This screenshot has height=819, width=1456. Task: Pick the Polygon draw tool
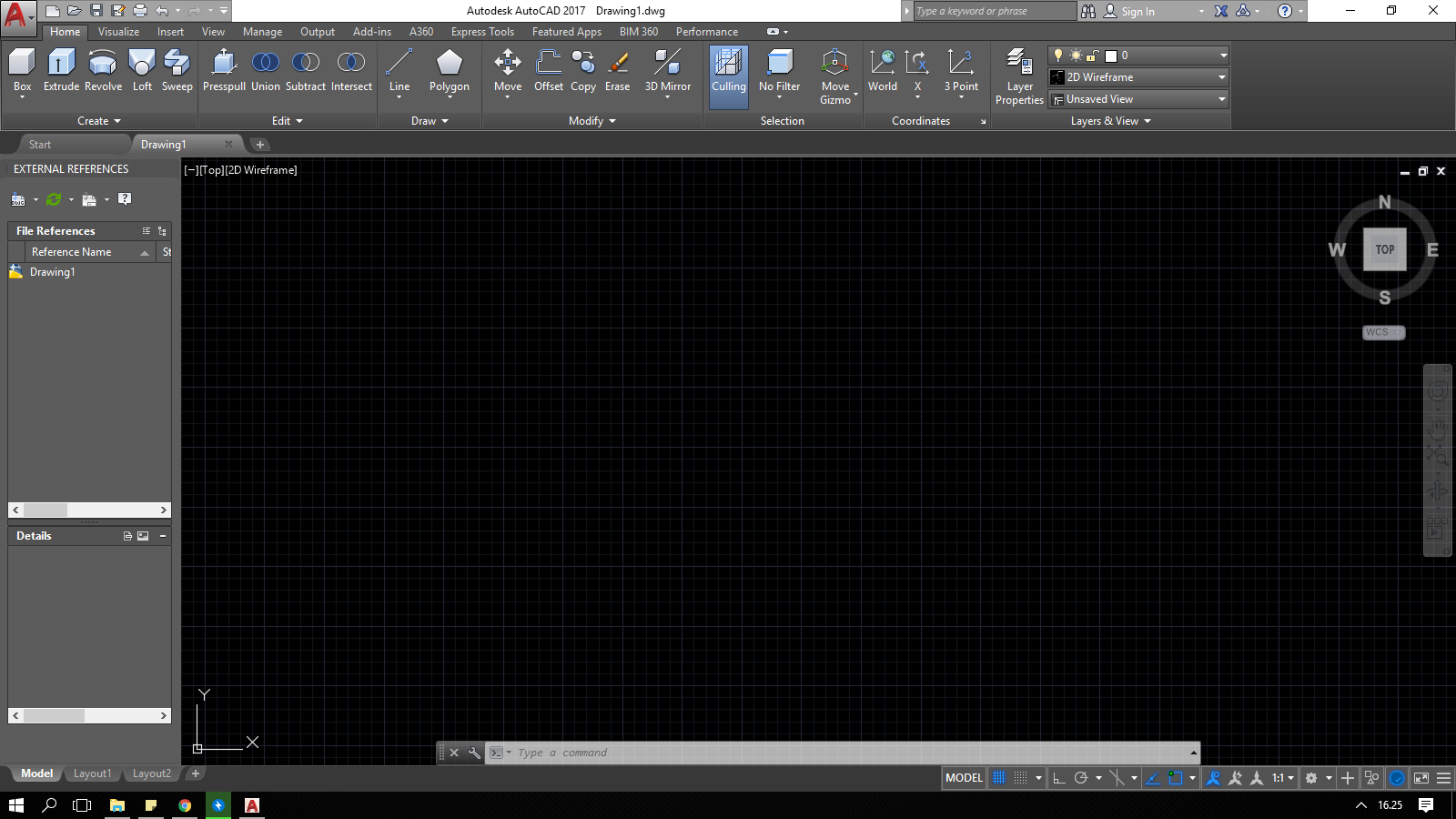pyautogui.click(x=450, y=71)
